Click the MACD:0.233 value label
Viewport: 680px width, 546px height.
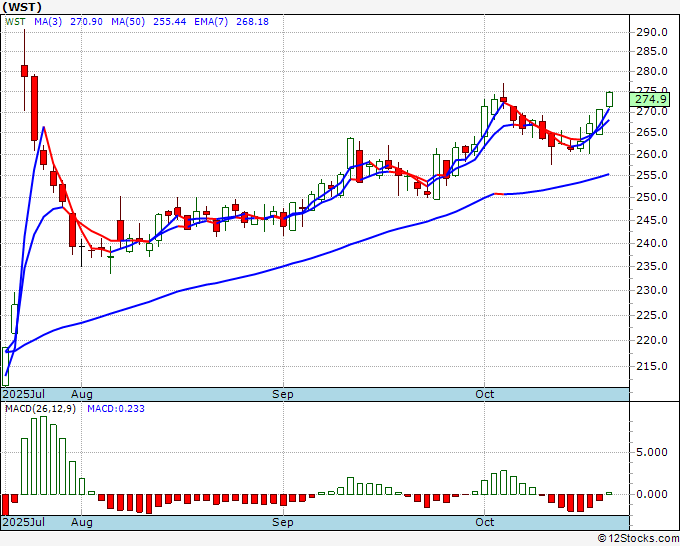pyautogui.click(x=115, y=409)
